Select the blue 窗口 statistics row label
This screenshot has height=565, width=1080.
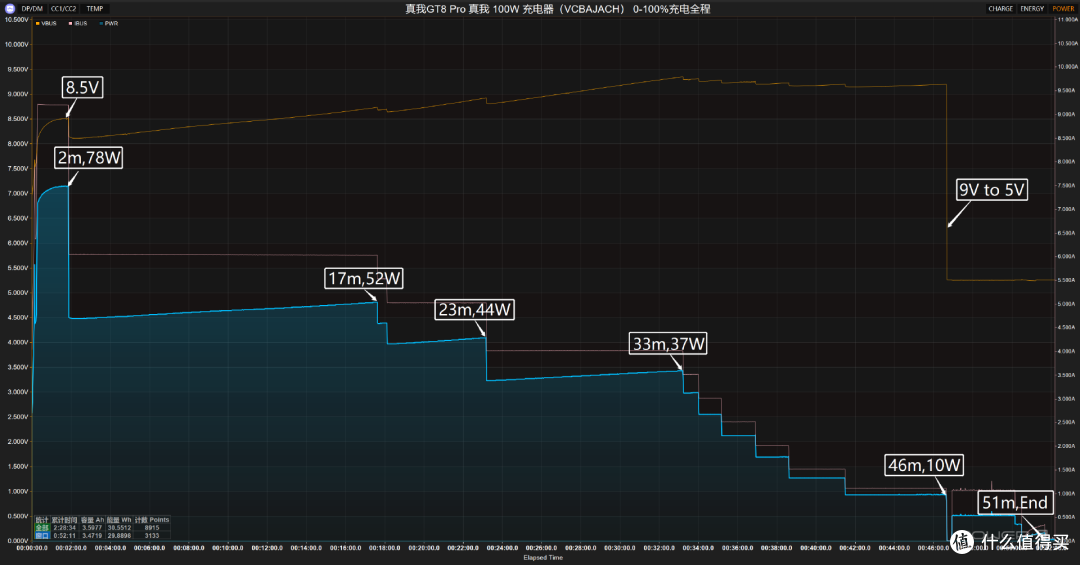coord(43,535)
